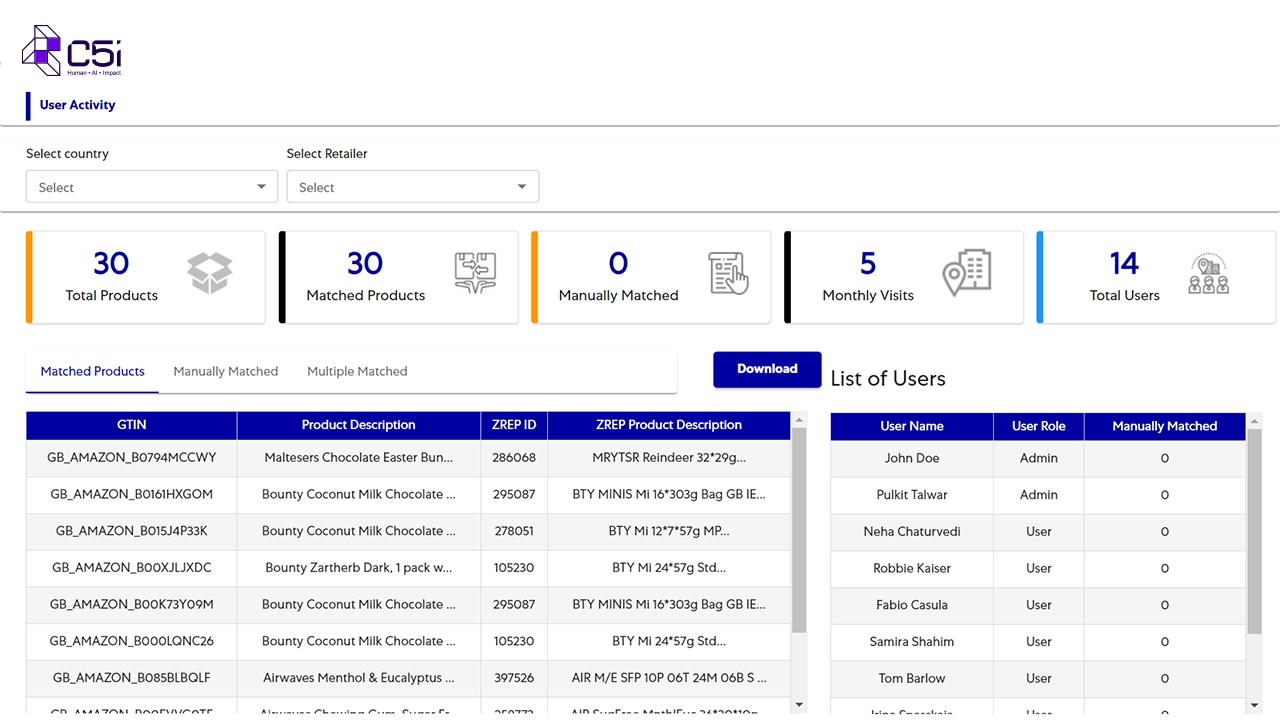Select GTIN GB_AMAZON_B0794MCCWY
Image resolution: width=1280 pixels, height=720 pixels.
coord(132,458)
